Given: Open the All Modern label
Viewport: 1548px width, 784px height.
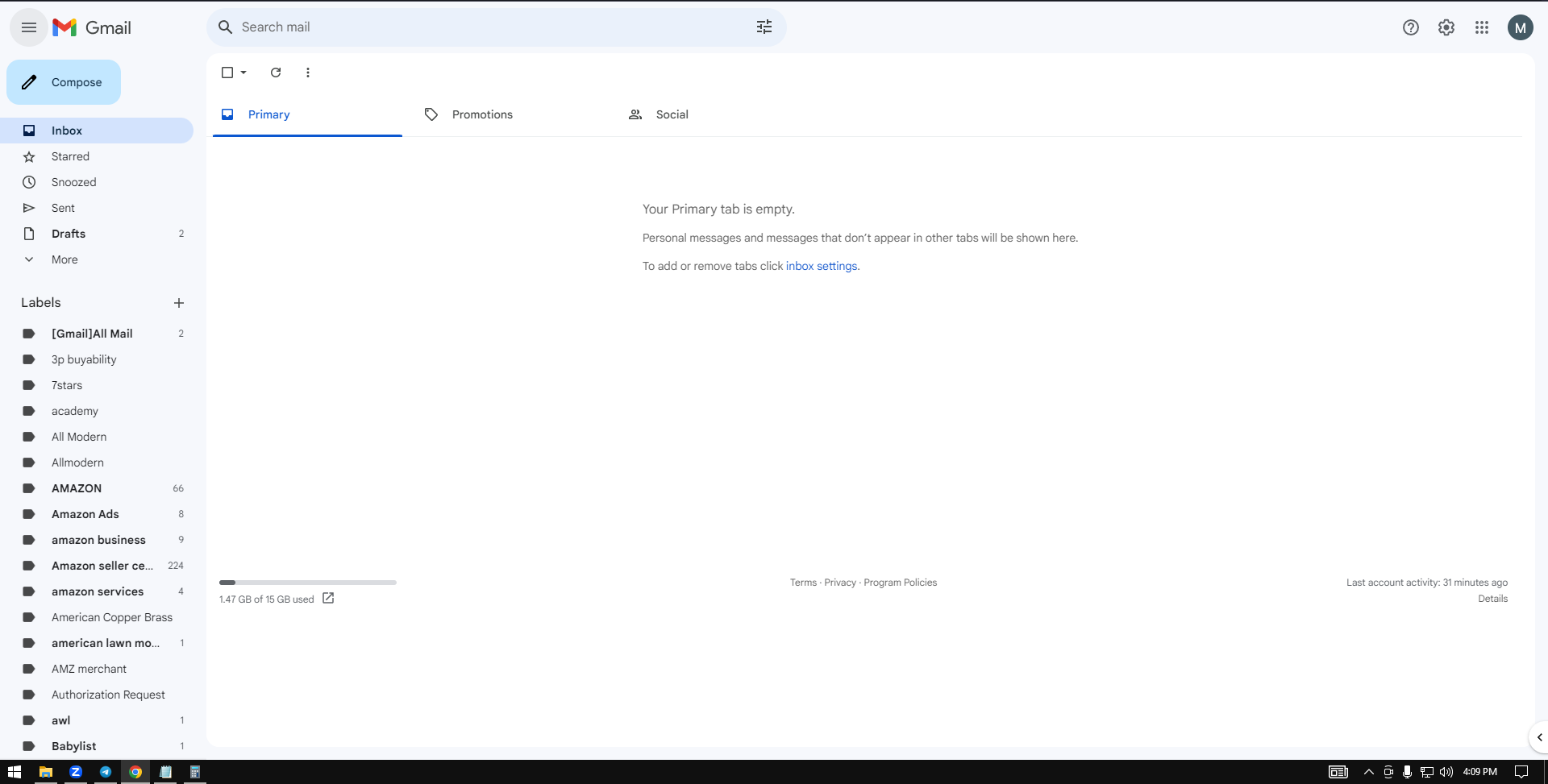Looking at the screenshot, I should coord(97,437).
